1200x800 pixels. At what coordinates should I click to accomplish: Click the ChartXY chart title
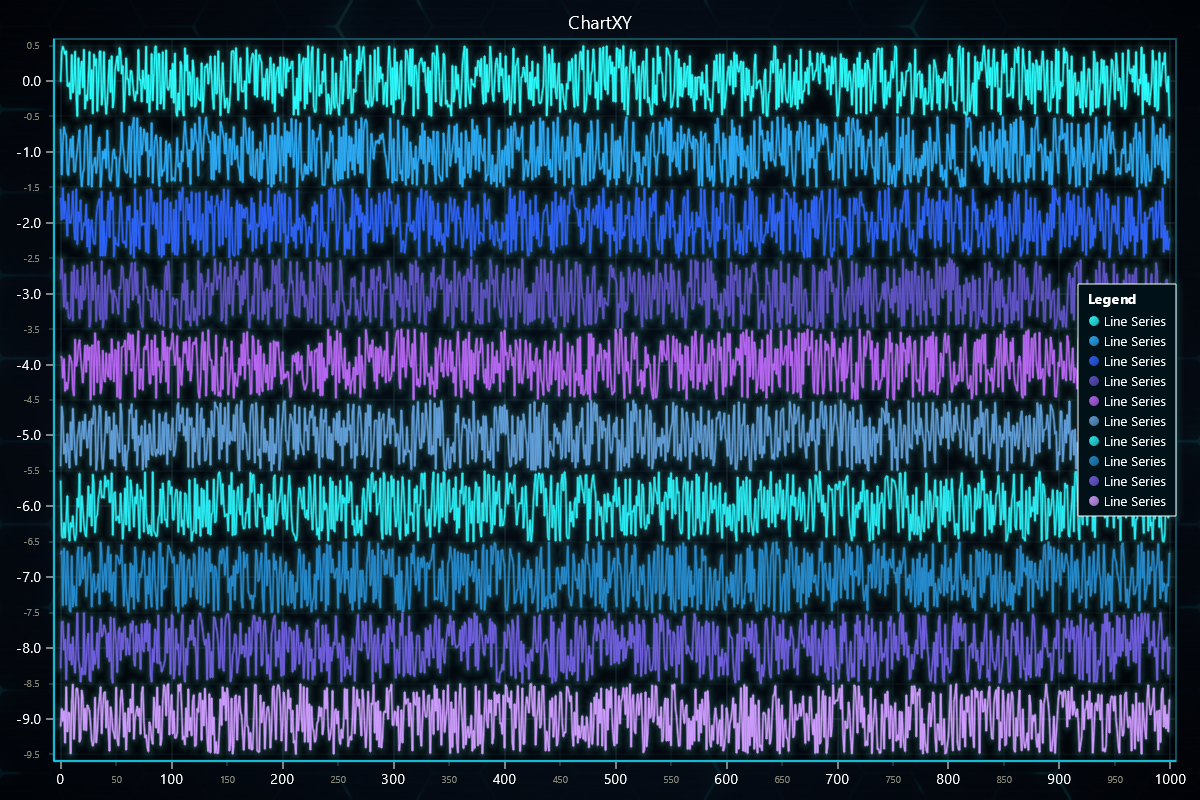click(600, 22)
